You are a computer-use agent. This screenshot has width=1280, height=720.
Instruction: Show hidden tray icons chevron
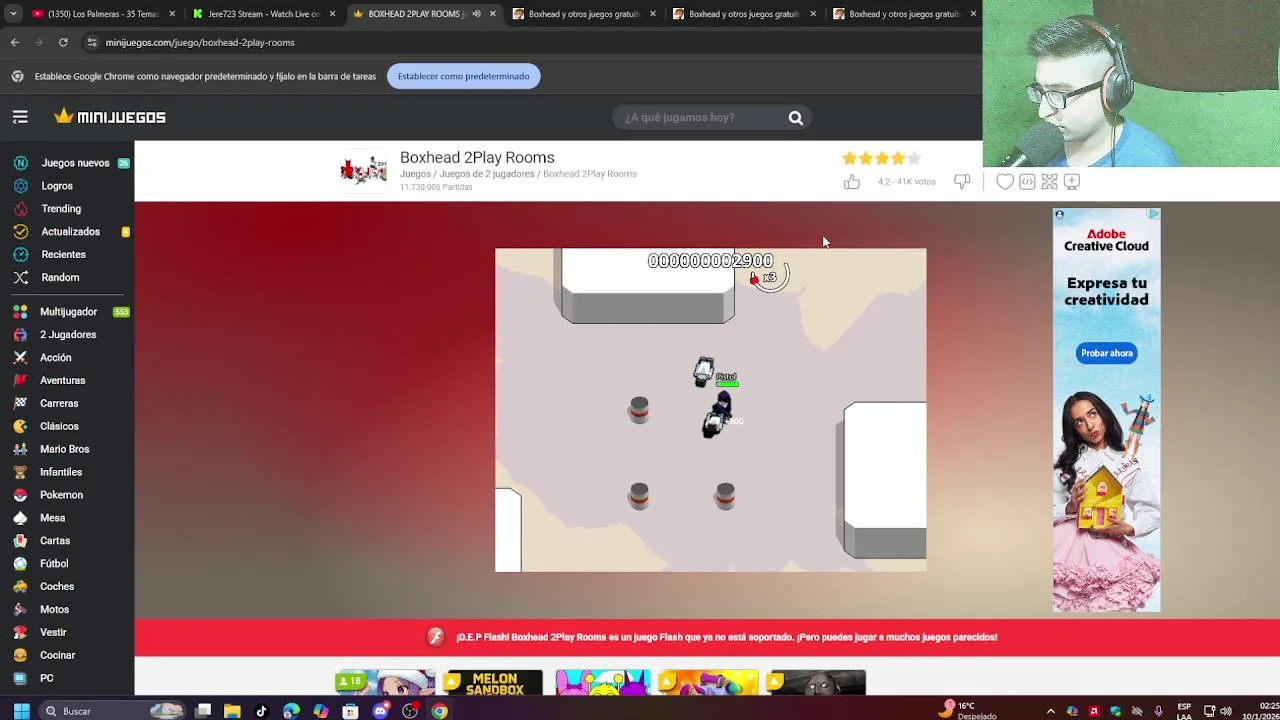1050,711
